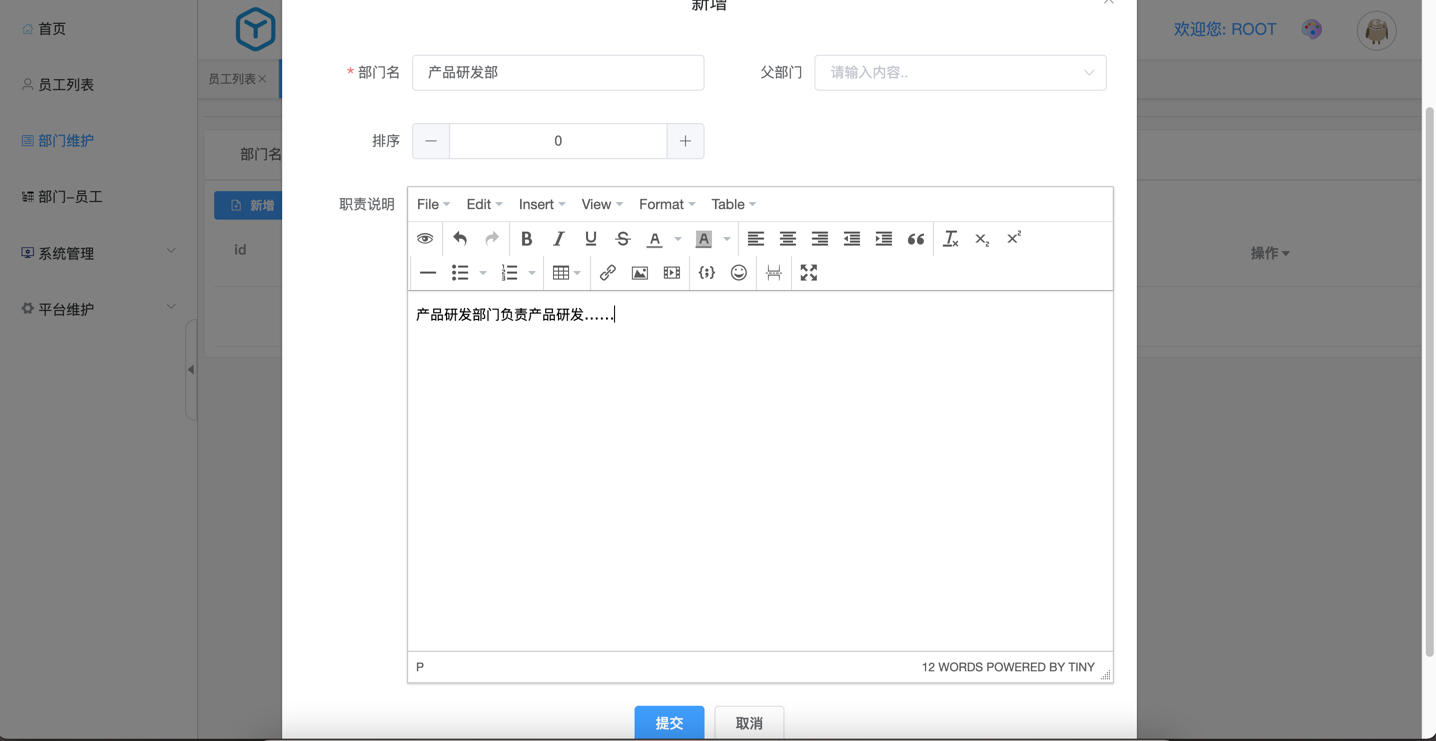Insert an image via toolbar icon
Viewport: 1436px width, 741px height.
point(639,273)
